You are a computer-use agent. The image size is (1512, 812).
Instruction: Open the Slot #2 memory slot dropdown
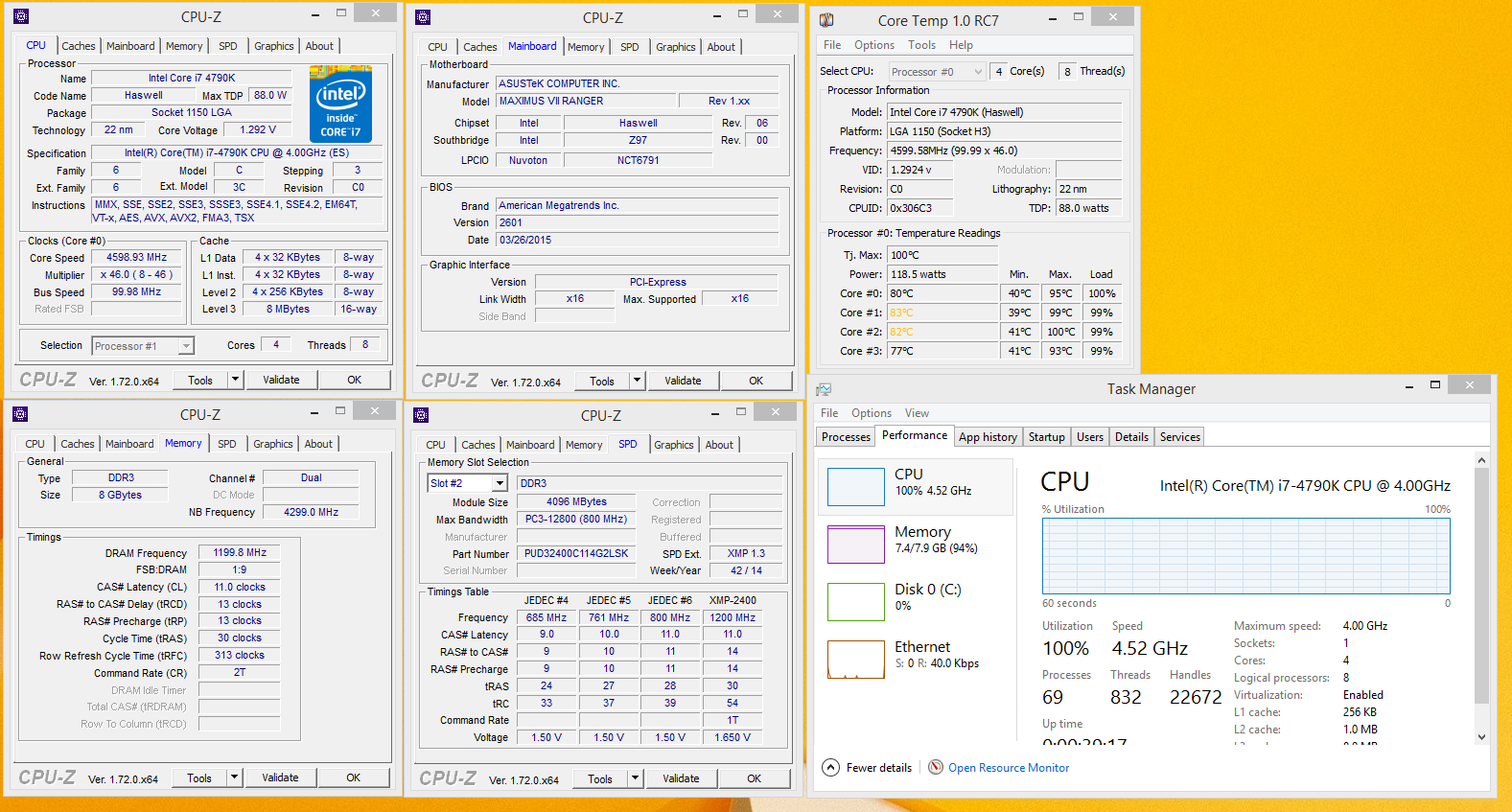coord(468,483)
